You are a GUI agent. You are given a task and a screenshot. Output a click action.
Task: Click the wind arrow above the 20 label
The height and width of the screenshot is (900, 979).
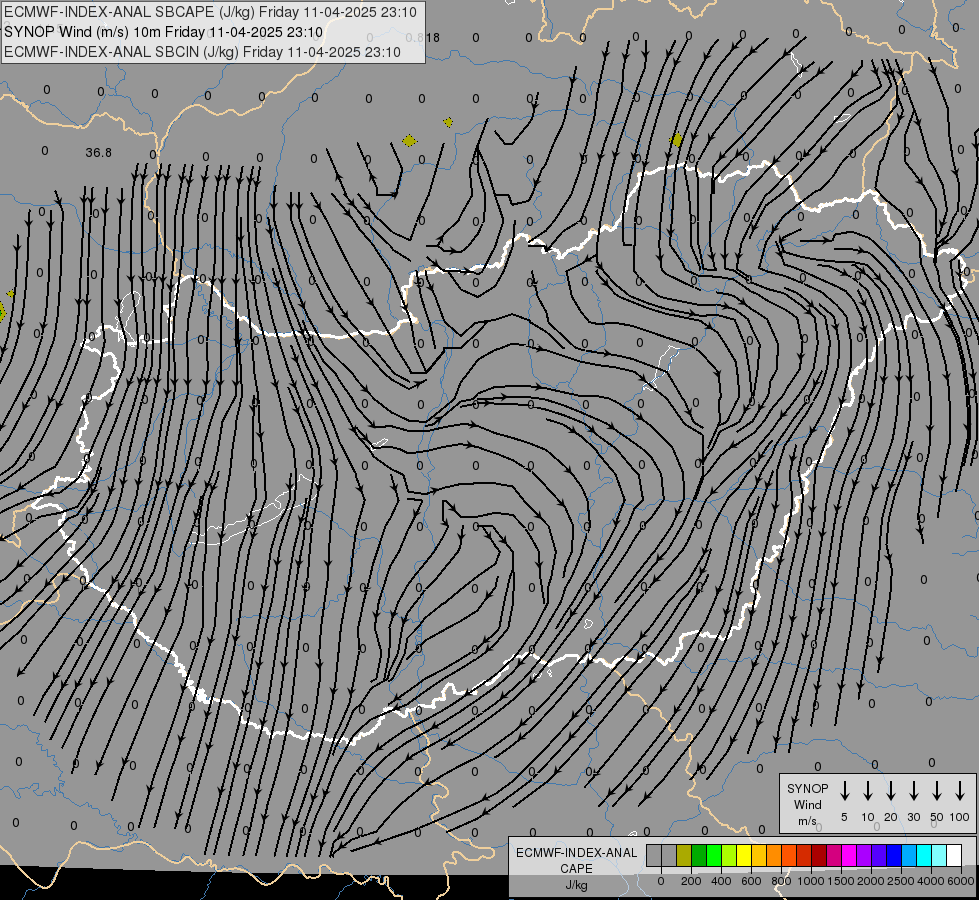pyautogui.click(x=891, y=791)
